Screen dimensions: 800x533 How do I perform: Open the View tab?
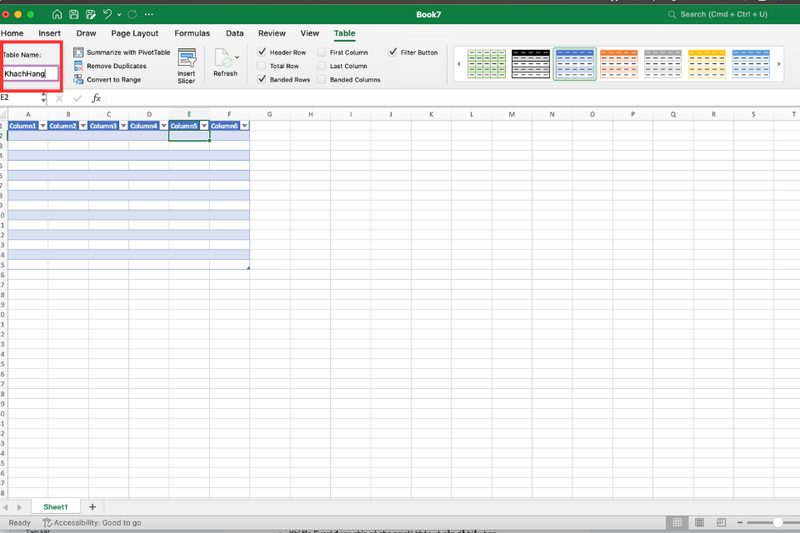click(x=310, y=33)
